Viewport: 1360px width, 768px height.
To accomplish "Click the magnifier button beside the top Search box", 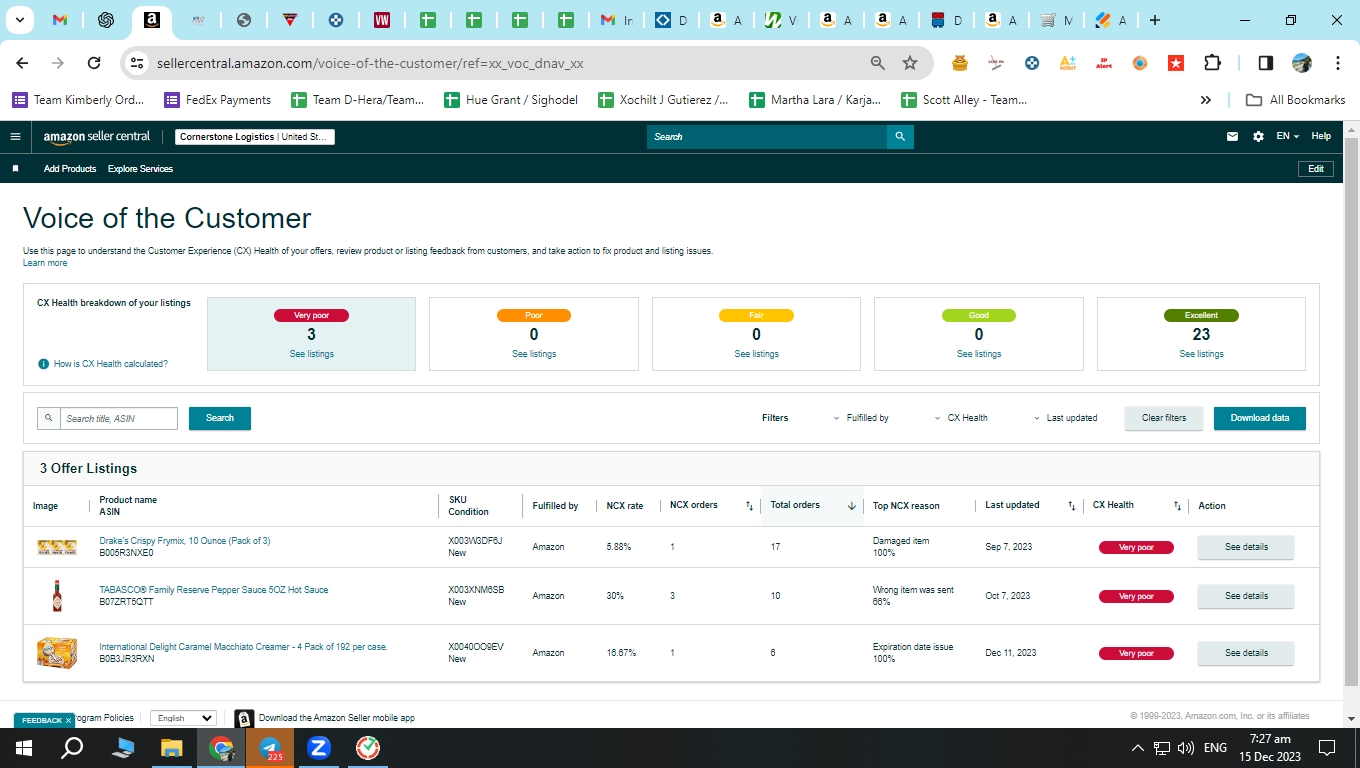I will coord(900,137).
